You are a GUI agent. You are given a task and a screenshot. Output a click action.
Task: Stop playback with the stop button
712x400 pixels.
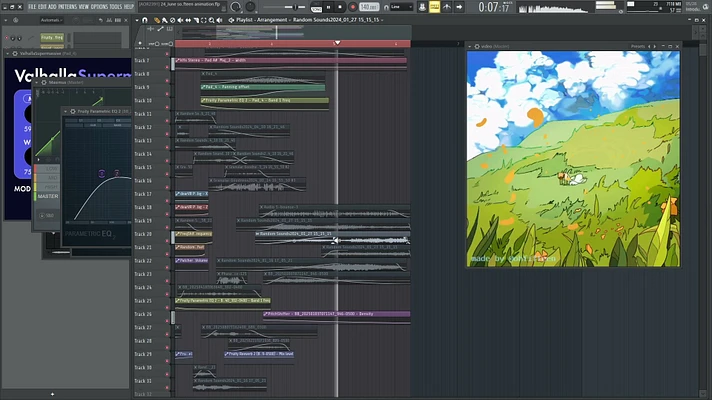pyautogui.click(x=340, y=7)
